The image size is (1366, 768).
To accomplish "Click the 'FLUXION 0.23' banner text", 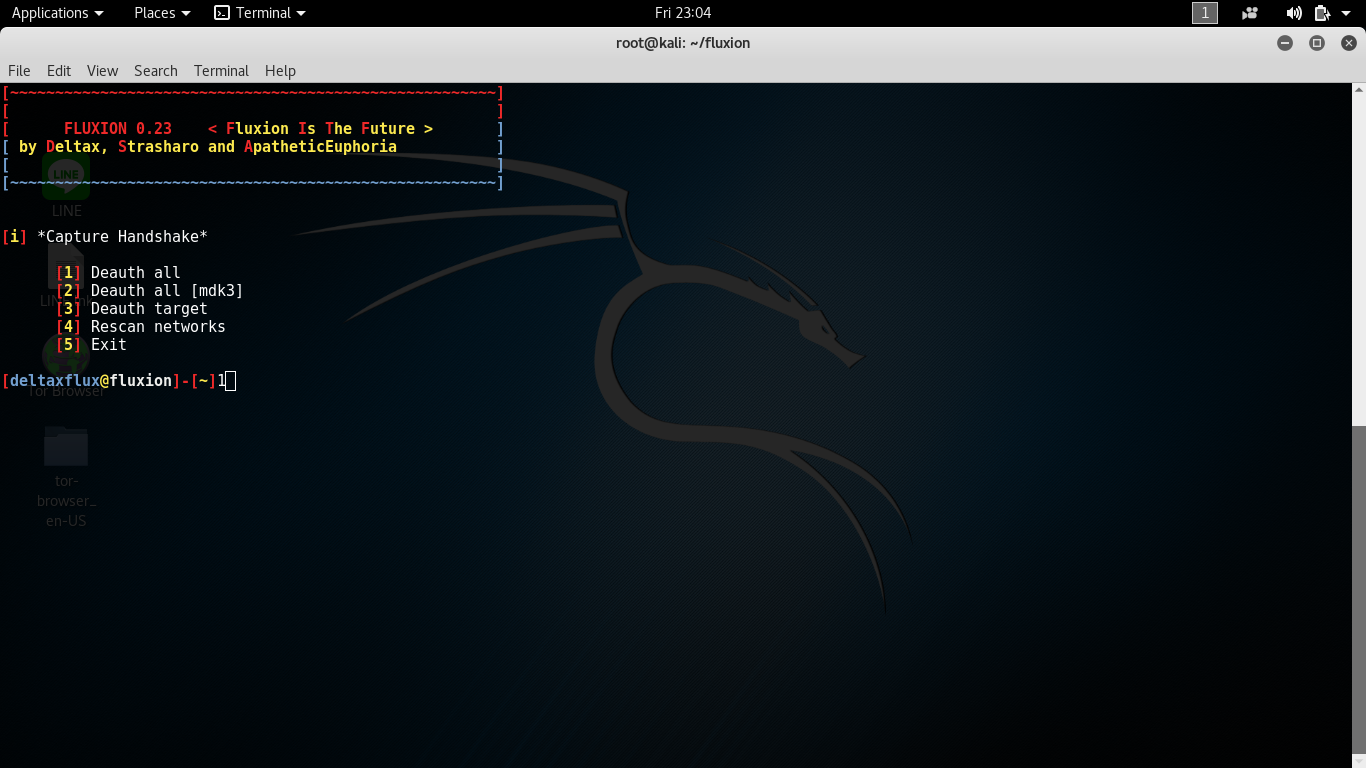I will (118, 128).
